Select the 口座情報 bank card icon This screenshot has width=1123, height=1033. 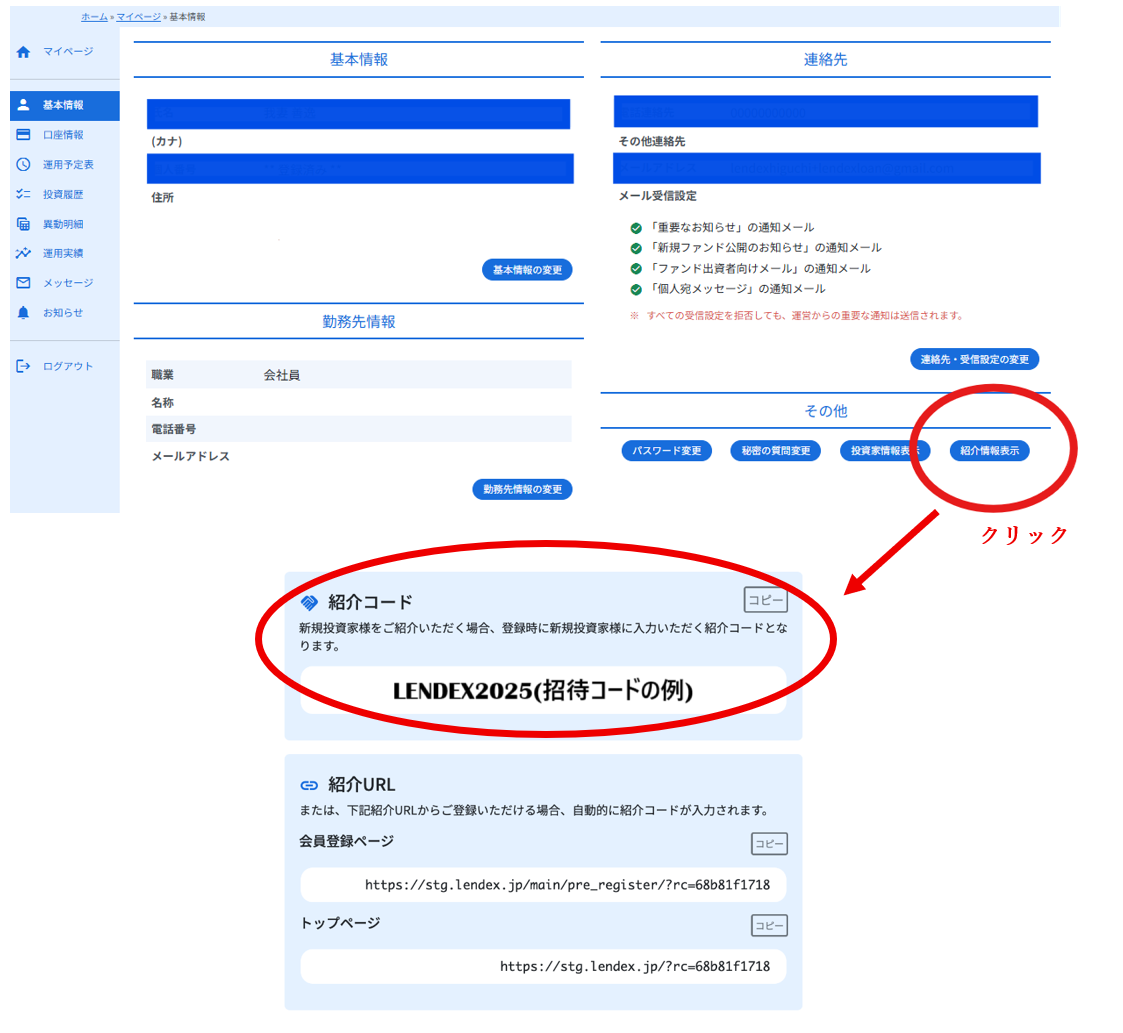pos(23,134)
